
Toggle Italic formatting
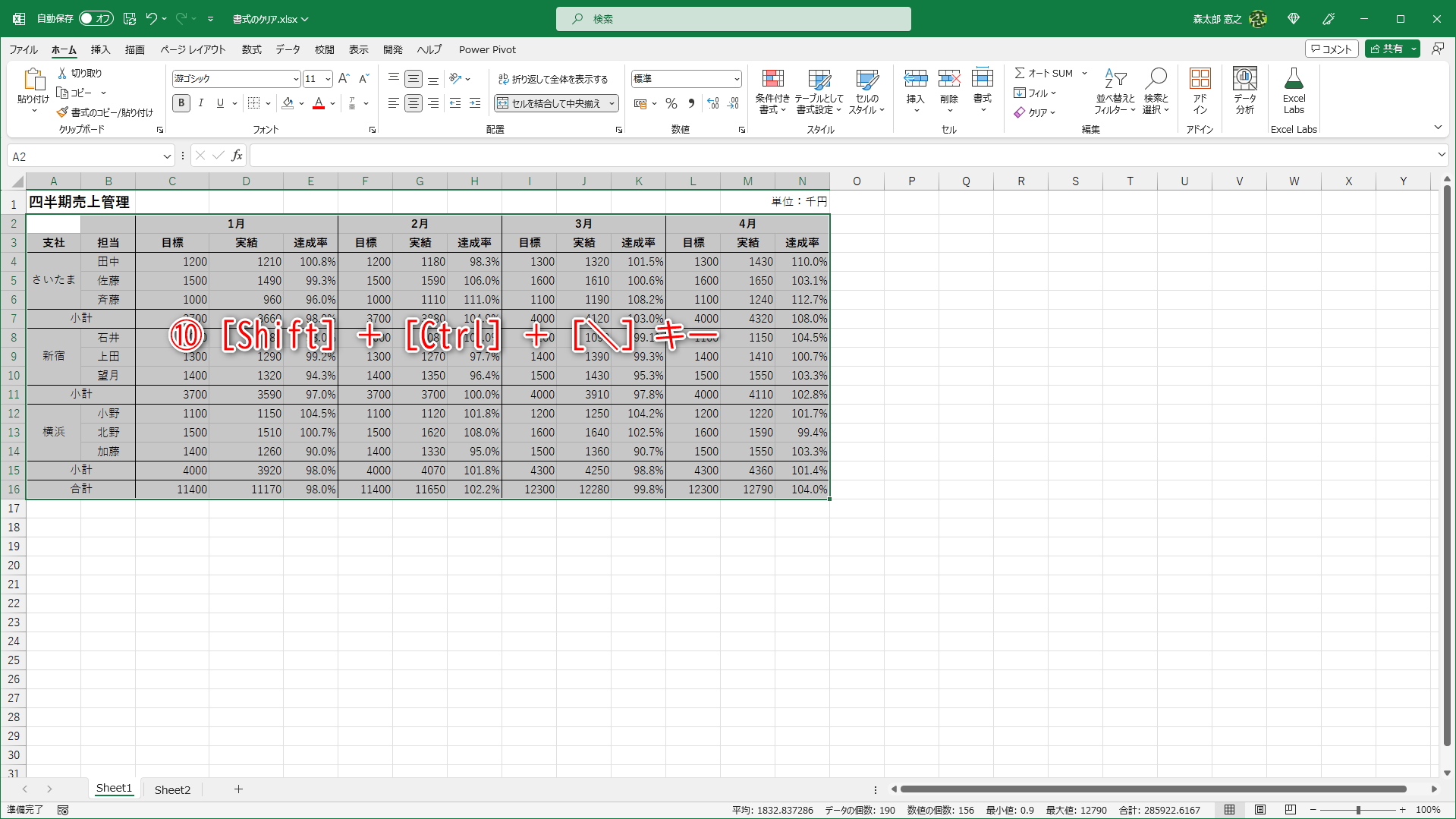[x=201, y=103]
